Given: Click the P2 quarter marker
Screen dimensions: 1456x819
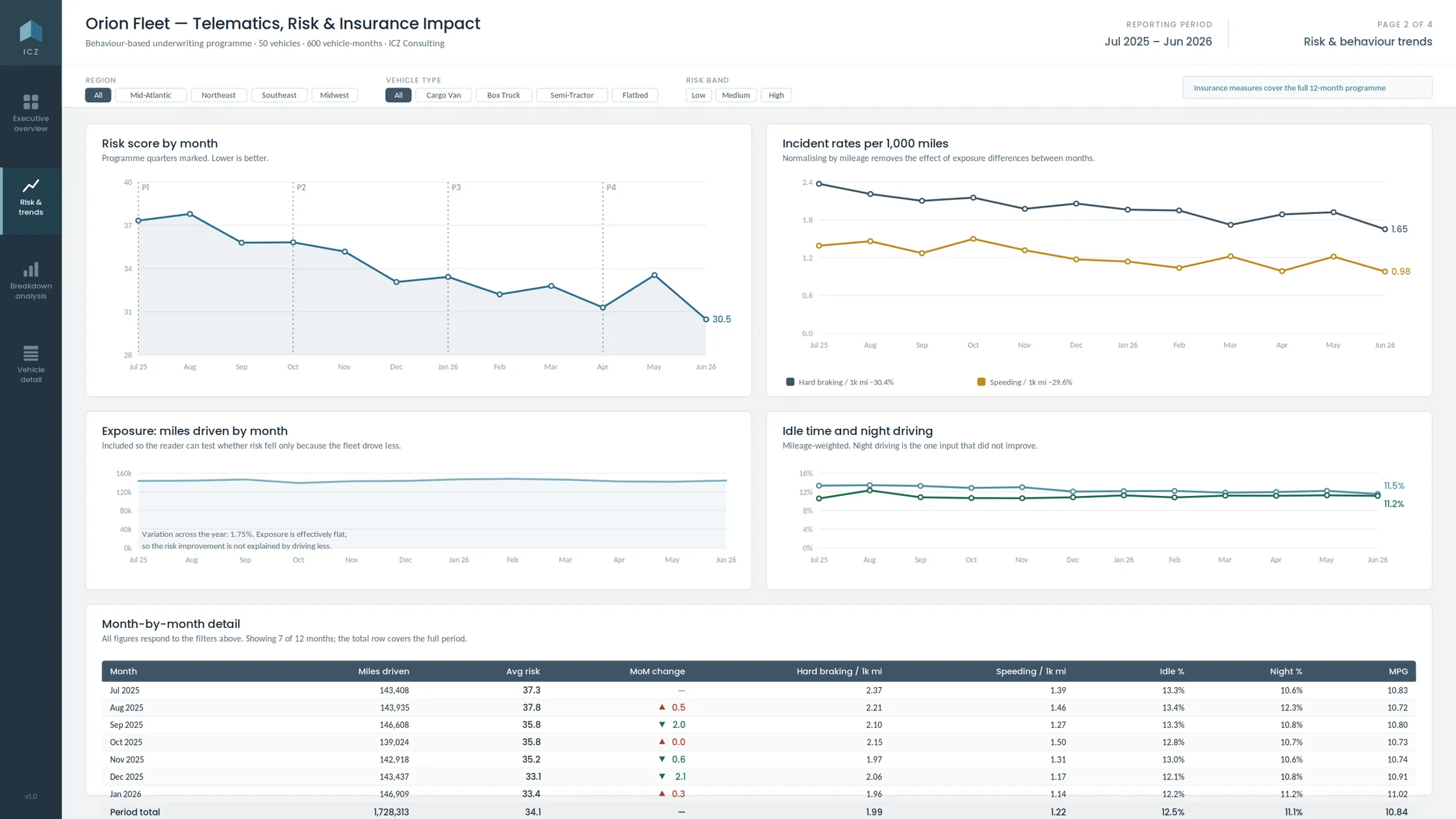Looking at the screenshot, I should pos(301,187).
